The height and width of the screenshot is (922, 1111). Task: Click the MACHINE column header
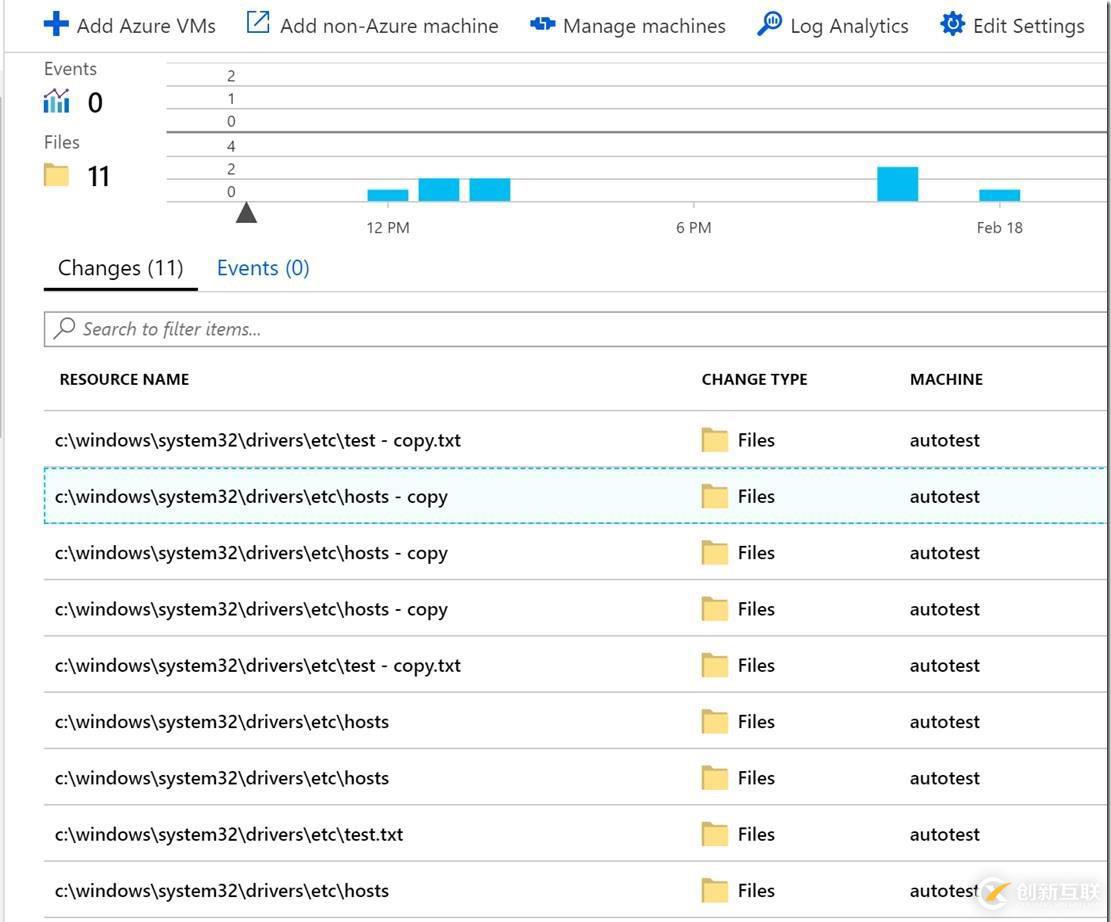[x=946, y=379]
